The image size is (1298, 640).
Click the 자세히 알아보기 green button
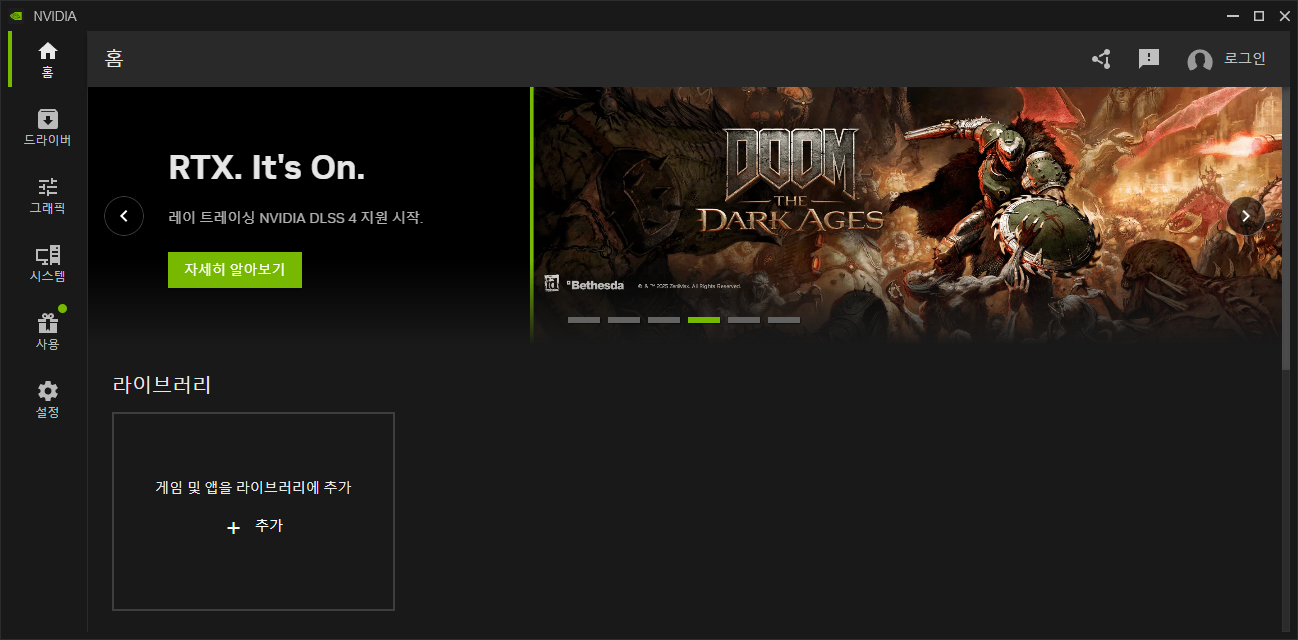tap(235, 270)
